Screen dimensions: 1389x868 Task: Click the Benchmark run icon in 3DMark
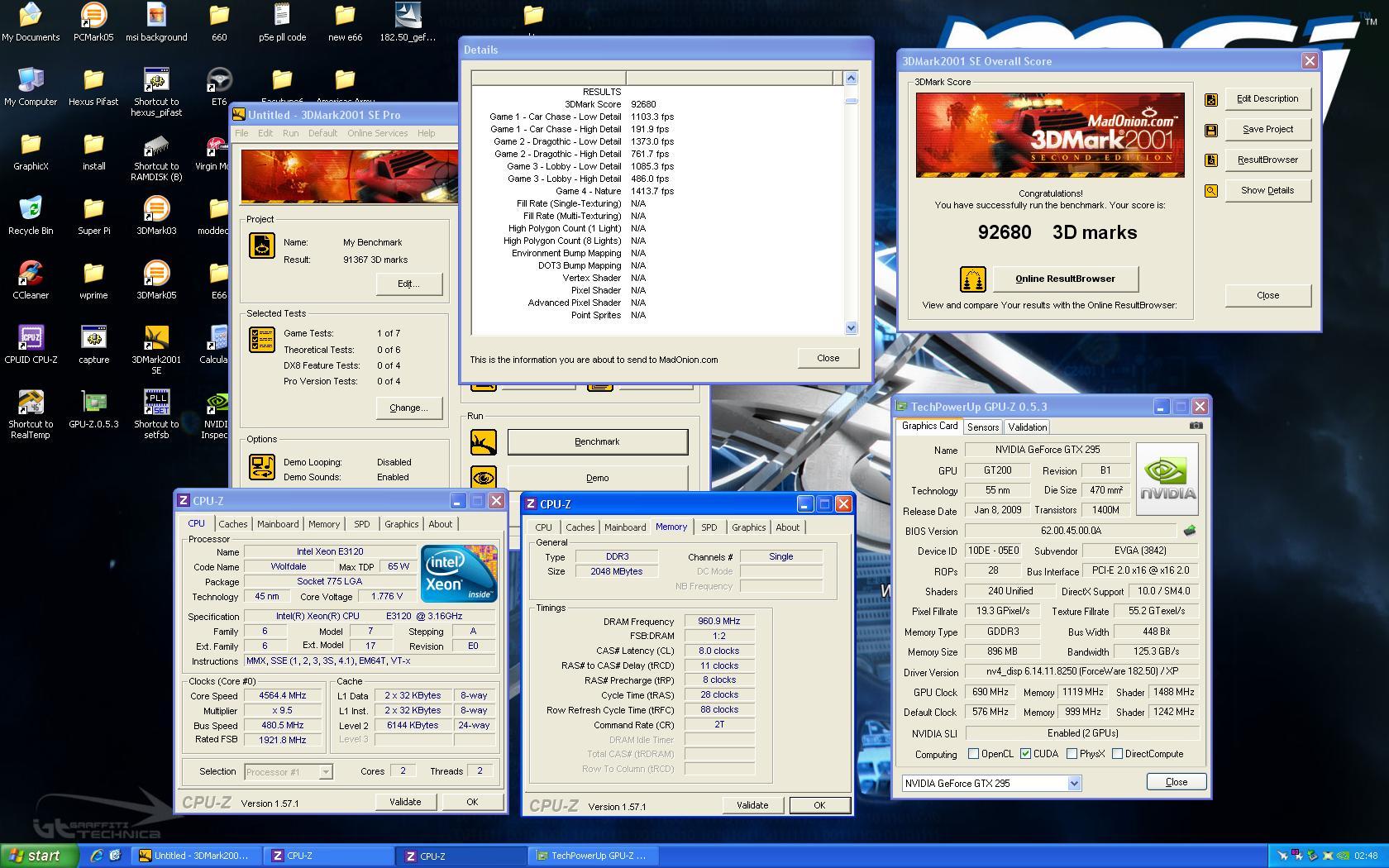pos(484,442)
